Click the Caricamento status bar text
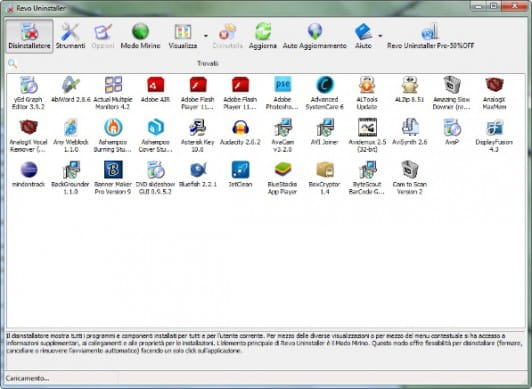Viewport: 532px width, 389px height. (x=27, y=378)
